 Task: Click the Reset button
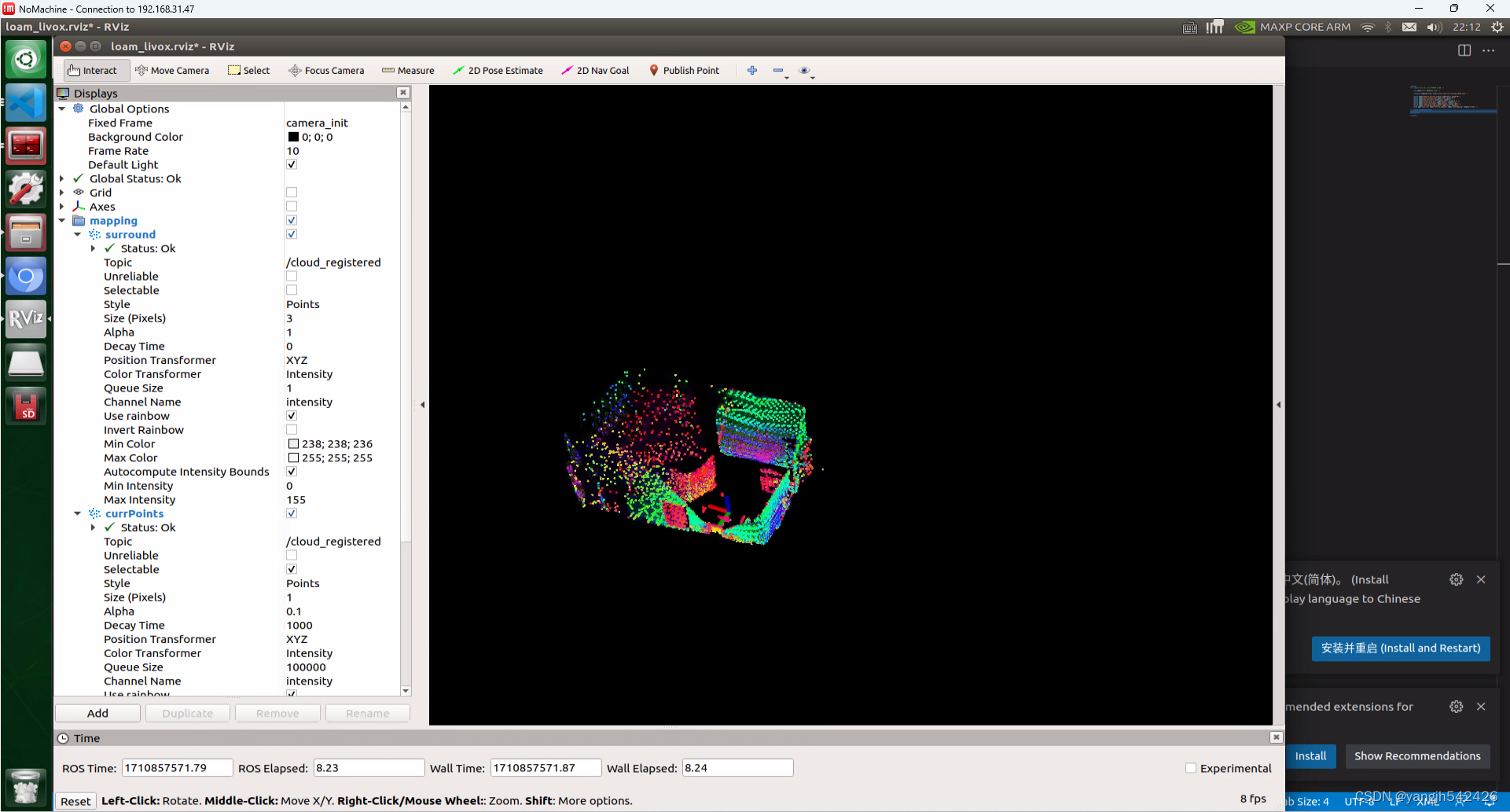tap(75, 801)
